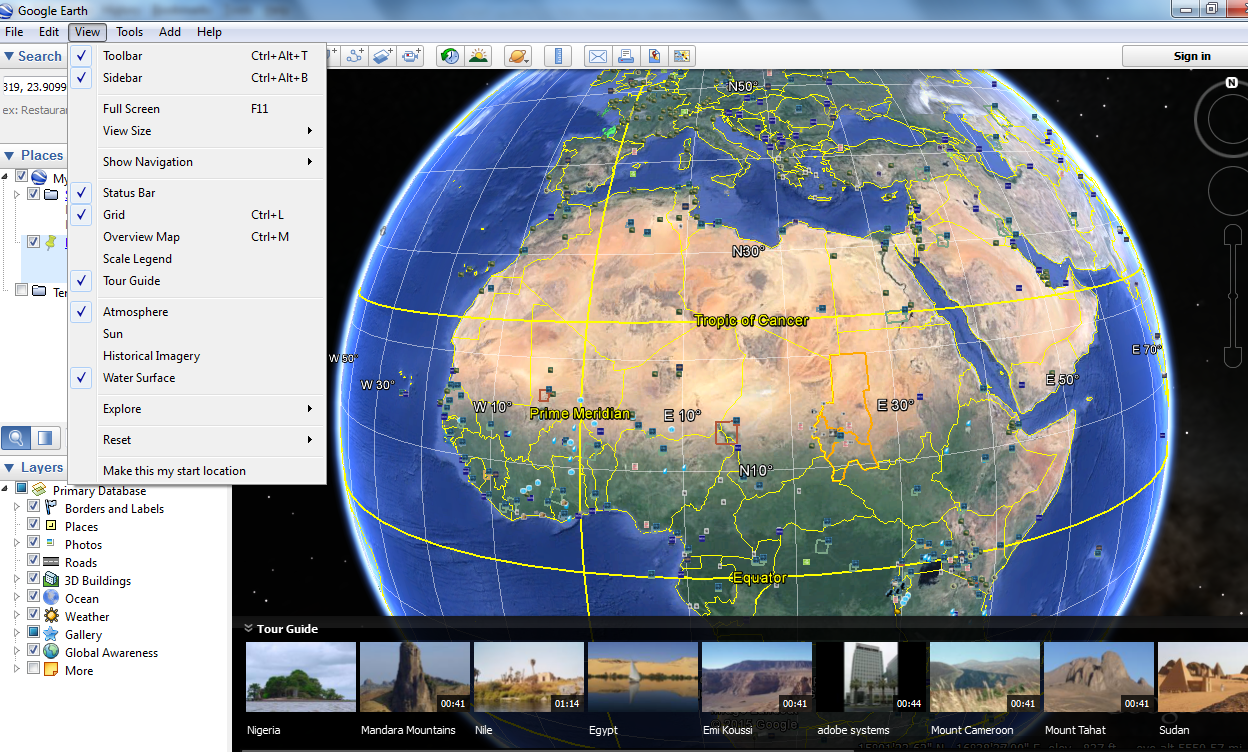
Task: Expand the Borders and Labels tree node
Action: pyautogui.click(x=16, y=508)
